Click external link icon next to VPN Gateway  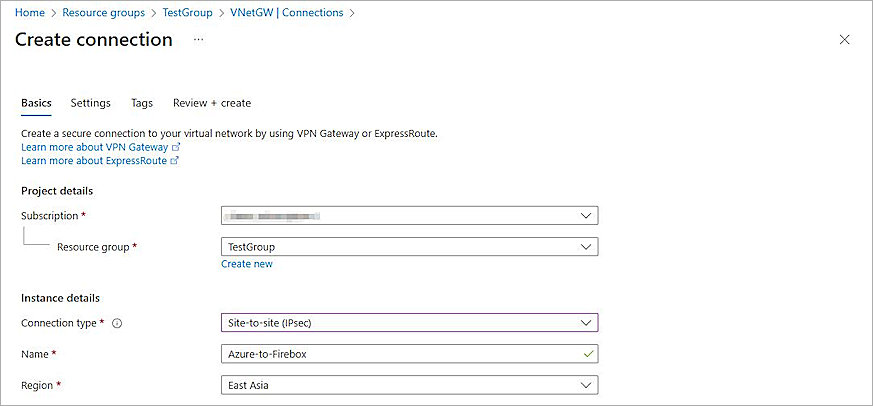pos(176,147)
